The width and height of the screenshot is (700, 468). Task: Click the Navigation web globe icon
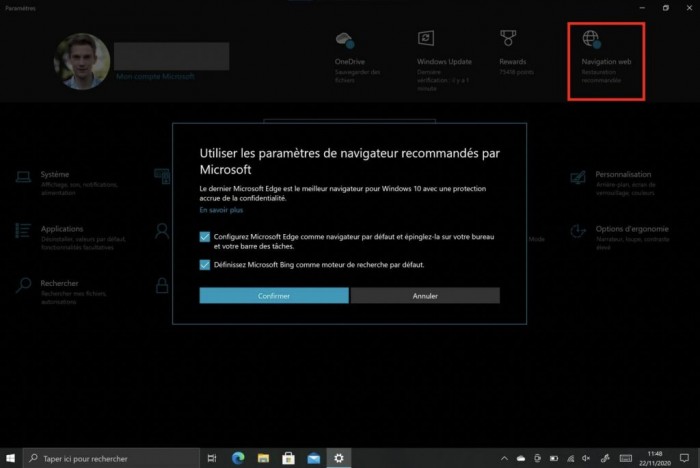pos(592,39)
